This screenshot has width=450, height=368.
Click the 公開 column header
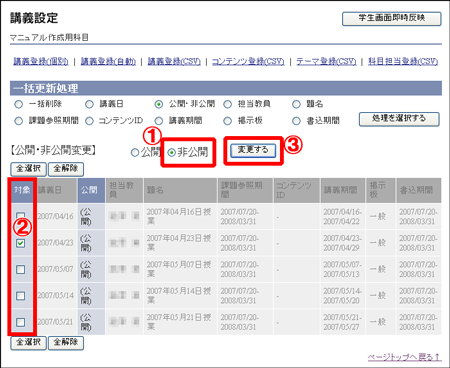tap(91, 190)
